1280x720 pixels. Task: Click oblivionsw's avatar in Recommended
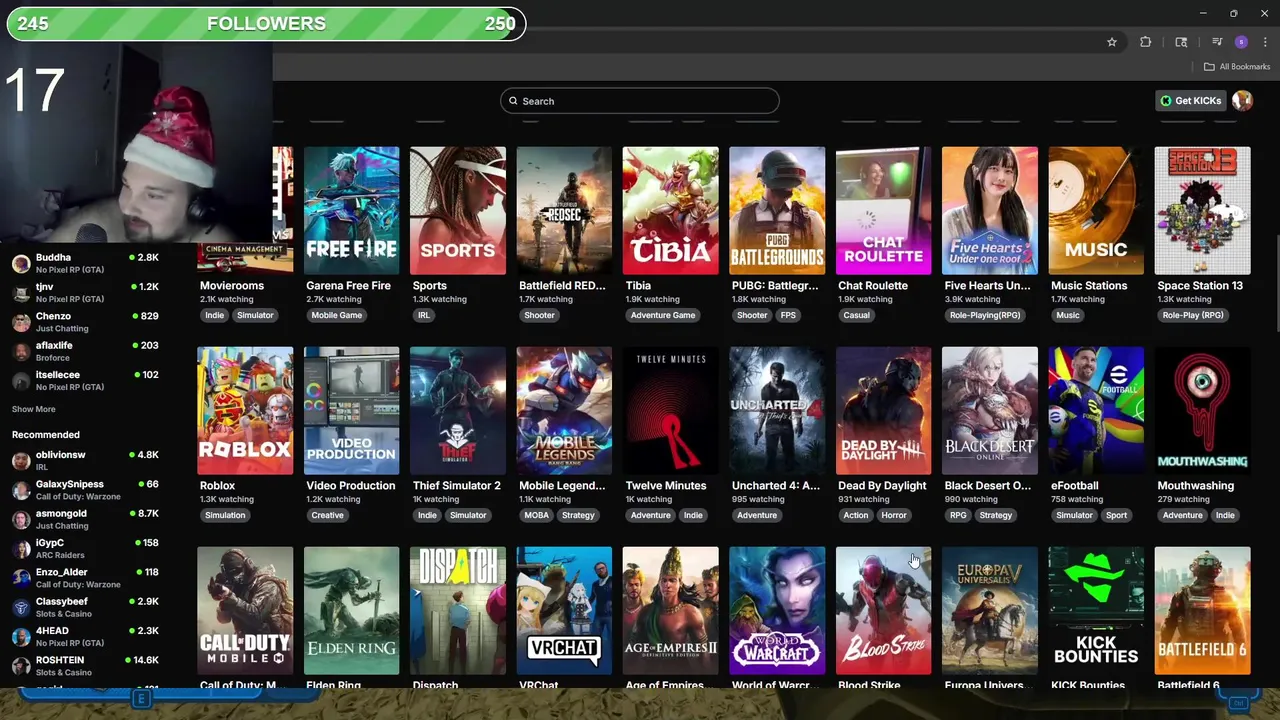[21, 461]
